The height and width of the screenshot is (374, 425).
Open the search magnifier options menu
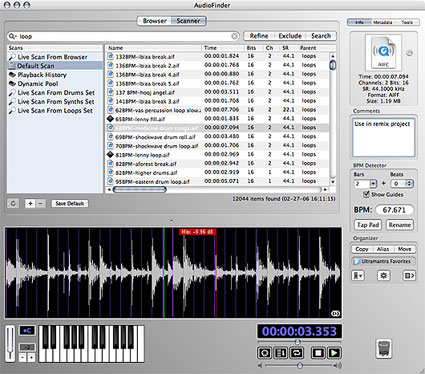pos(12,36)
